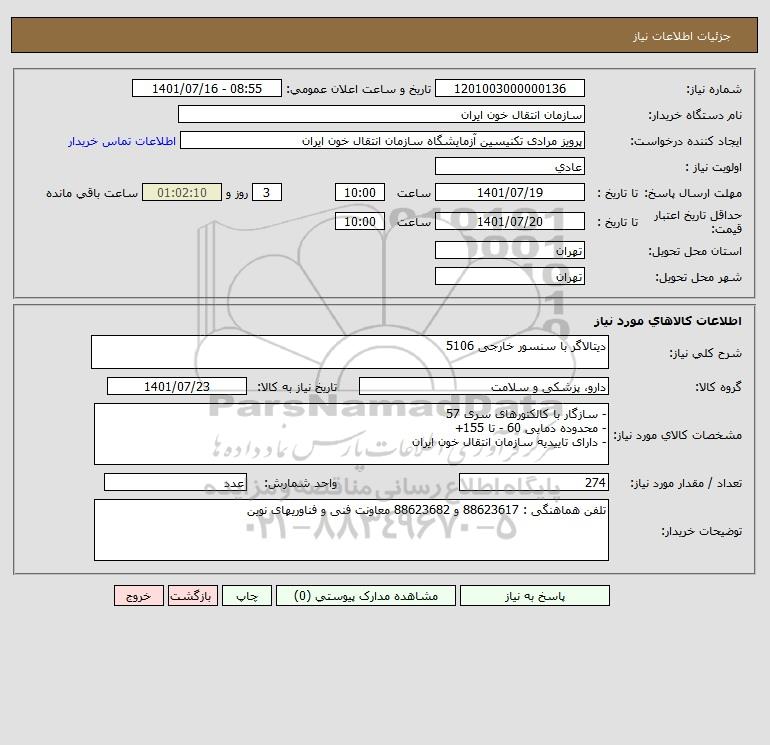
Task: Click the واحد شمارش label
Action: (301, 483)
